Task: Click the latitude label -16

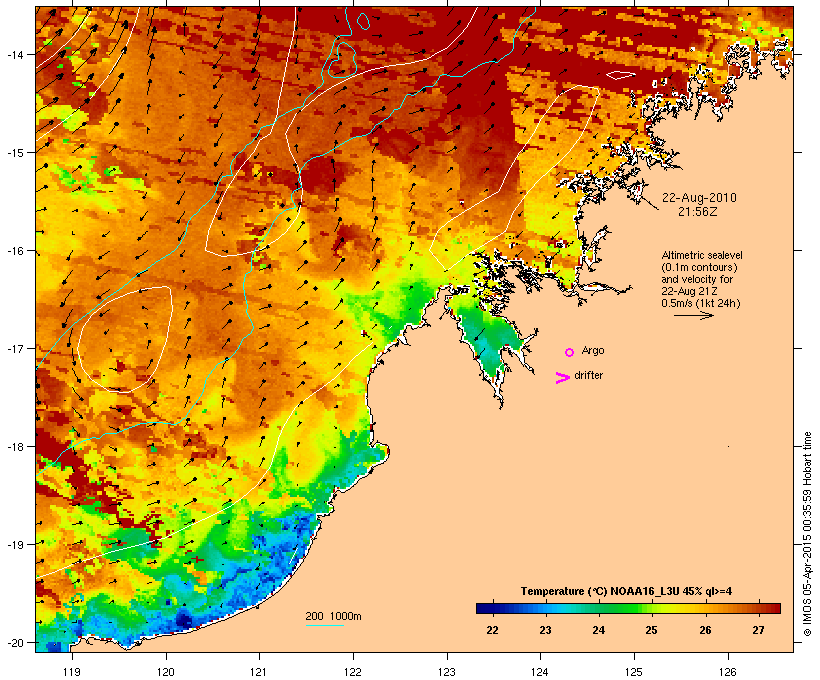Action: [14, 251]
